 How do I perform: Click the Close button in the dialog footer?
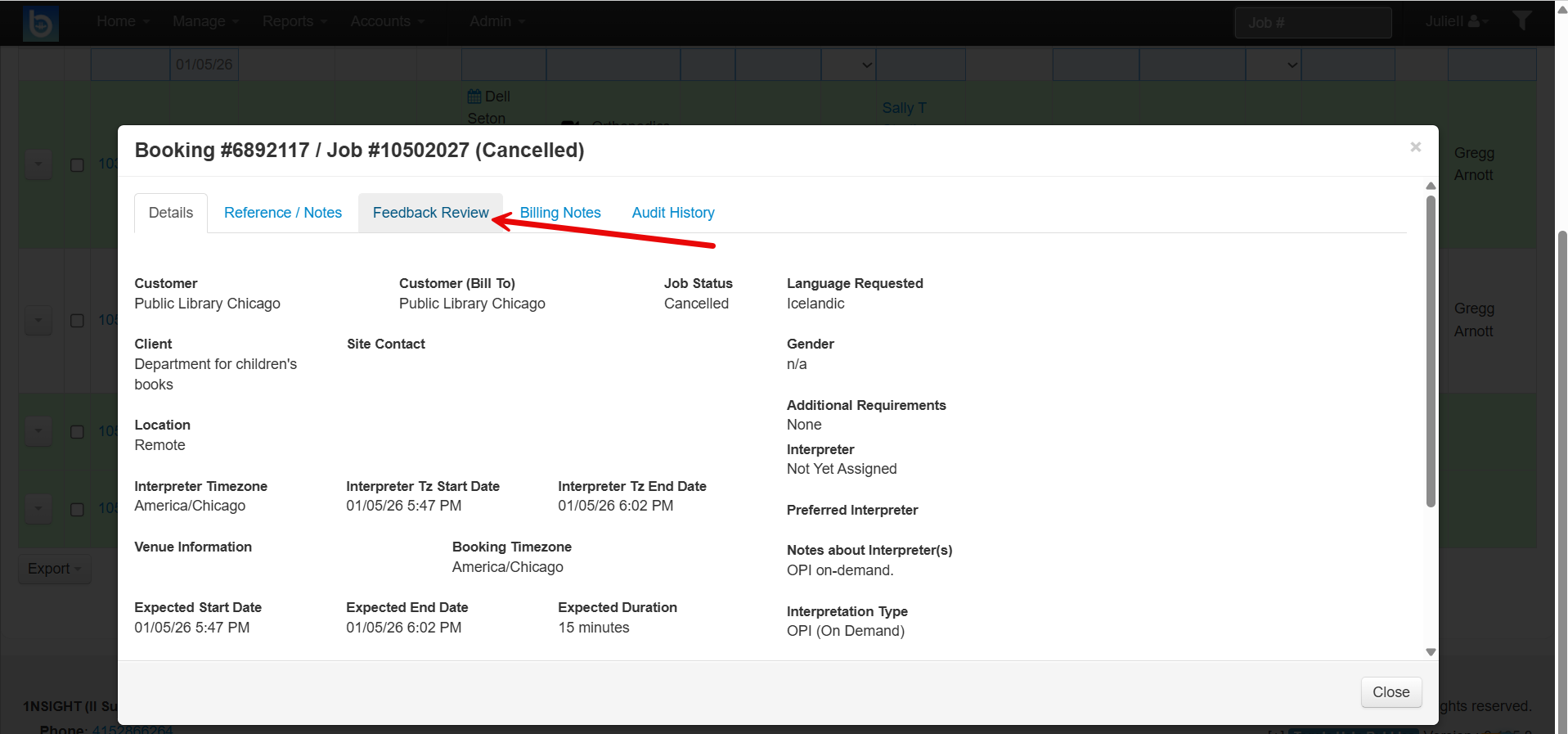coord(1391,692)
